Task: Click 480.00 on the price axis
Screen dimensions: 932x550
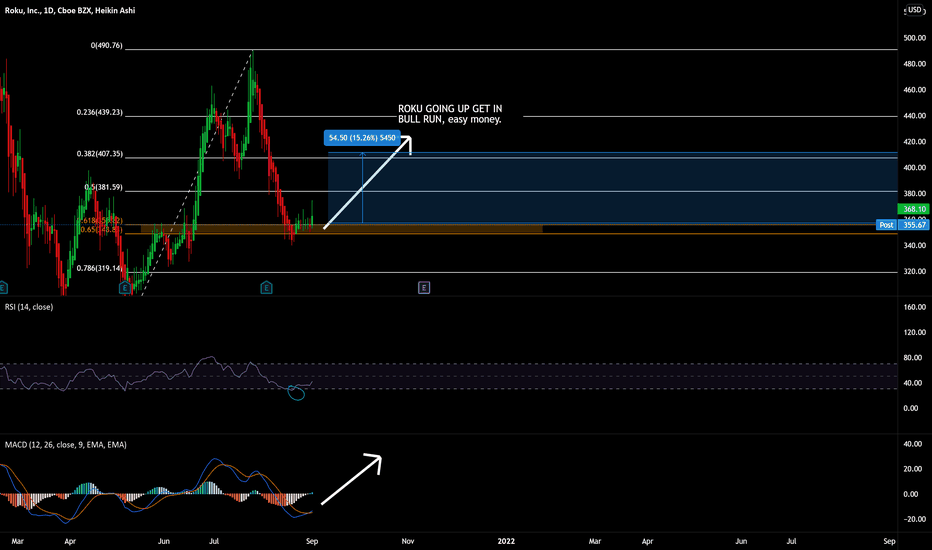Action: coord(915,64)
